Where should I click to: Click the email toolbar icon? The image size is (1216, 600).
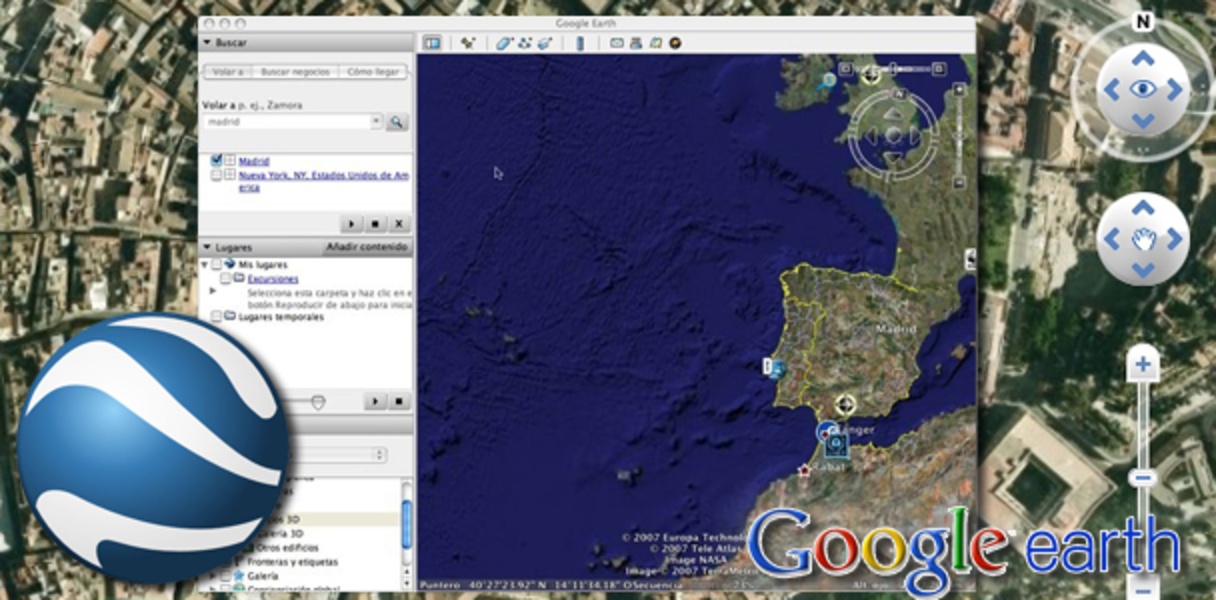[616, 43]
